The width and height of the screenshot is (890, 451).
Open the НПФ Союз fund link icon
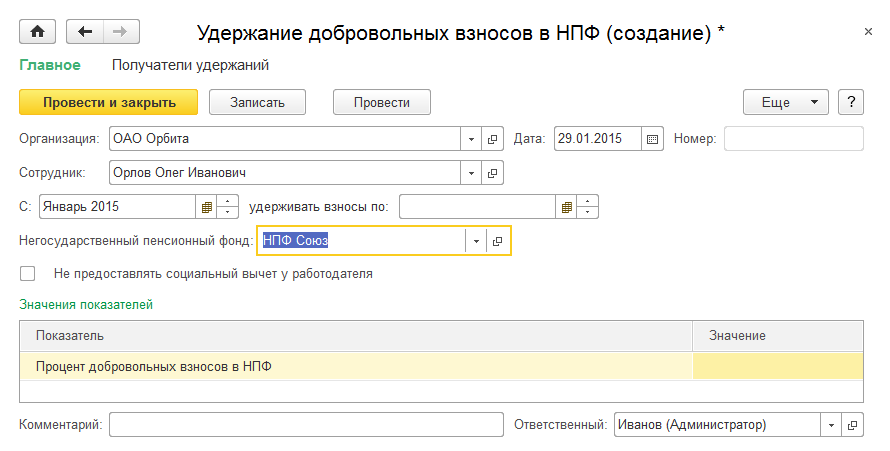click(499, 241)
